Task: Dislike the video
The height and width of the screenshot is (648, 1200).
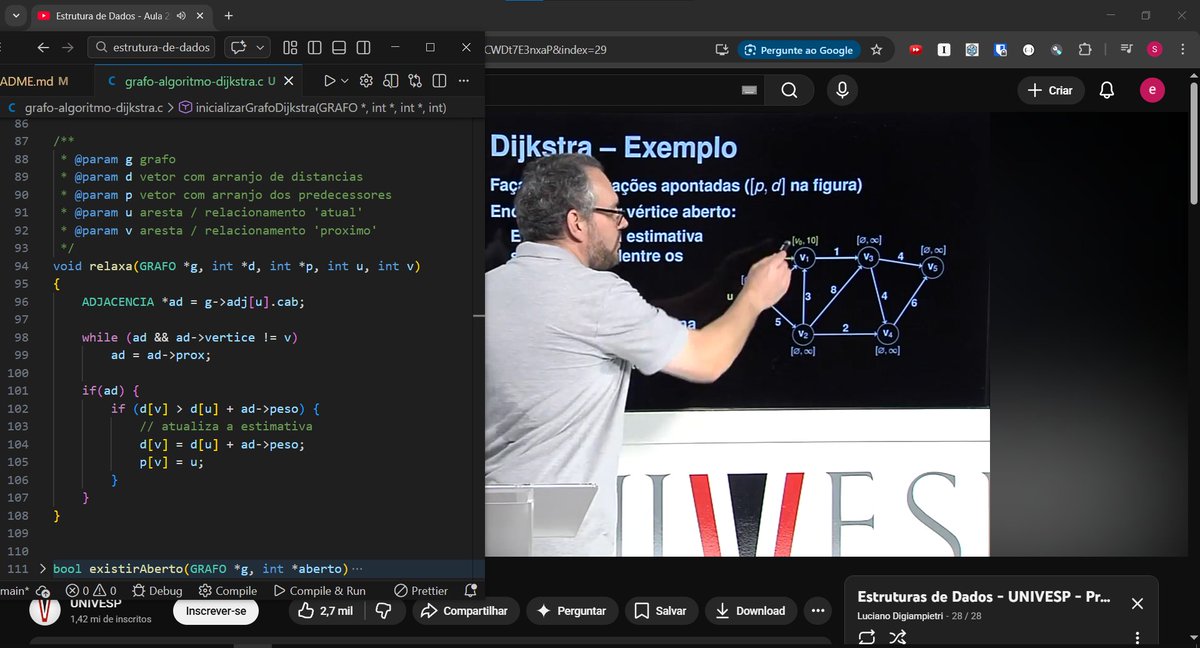Action: (383, 611)
